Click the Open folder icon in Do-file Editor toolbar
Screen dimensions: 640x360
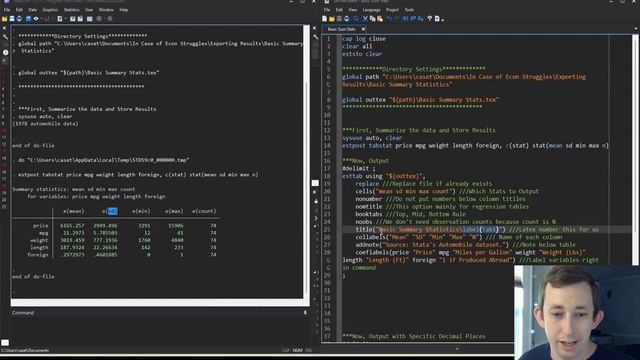tap(331, 19)
